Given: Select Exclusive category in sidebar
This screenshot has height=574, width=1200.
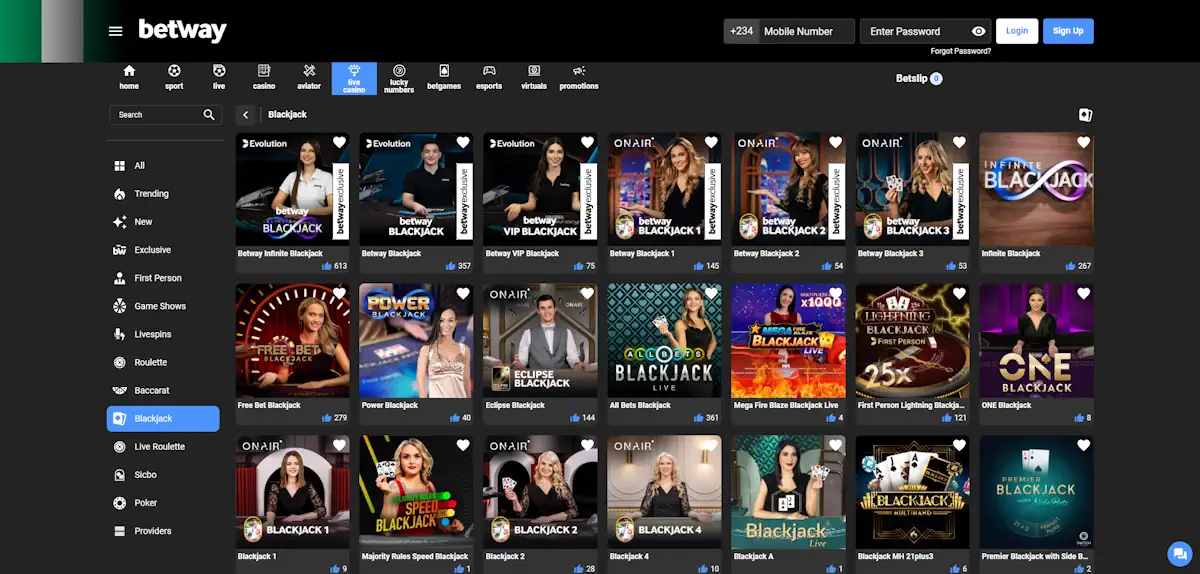Looking at the screenshot, I should coord(163,250).
